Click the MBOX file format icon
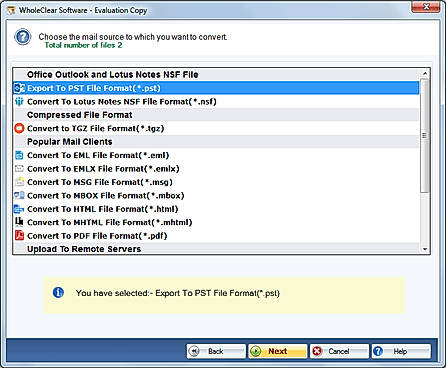446x368 pixels. coord(19,195)
